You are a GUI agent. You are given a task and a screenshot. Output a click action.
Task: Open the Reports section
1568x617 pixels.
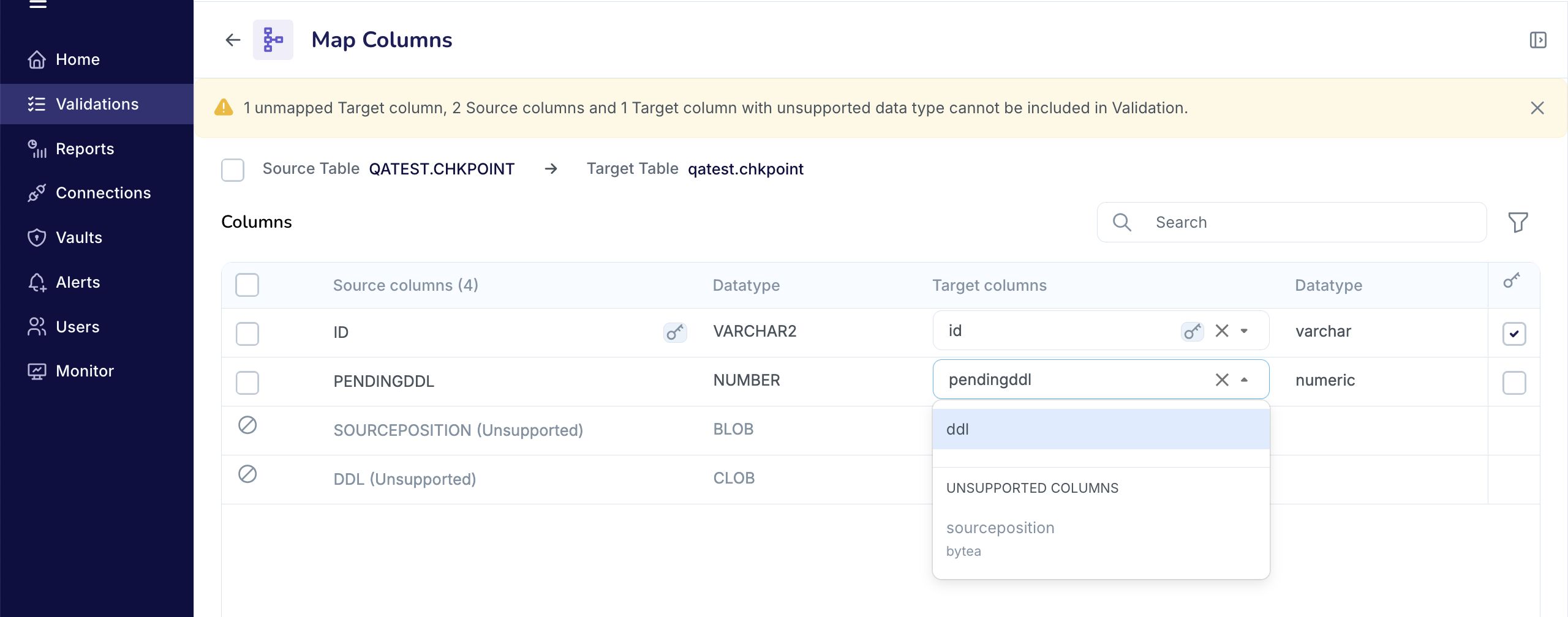point(85,149)
